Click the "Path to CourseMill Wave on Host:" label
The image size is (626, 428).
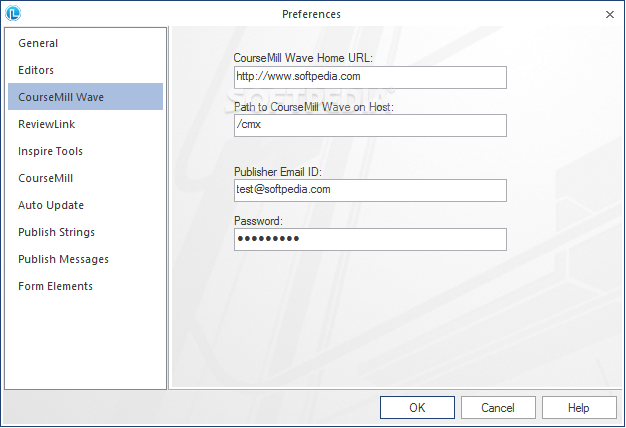tap(314, 107)
